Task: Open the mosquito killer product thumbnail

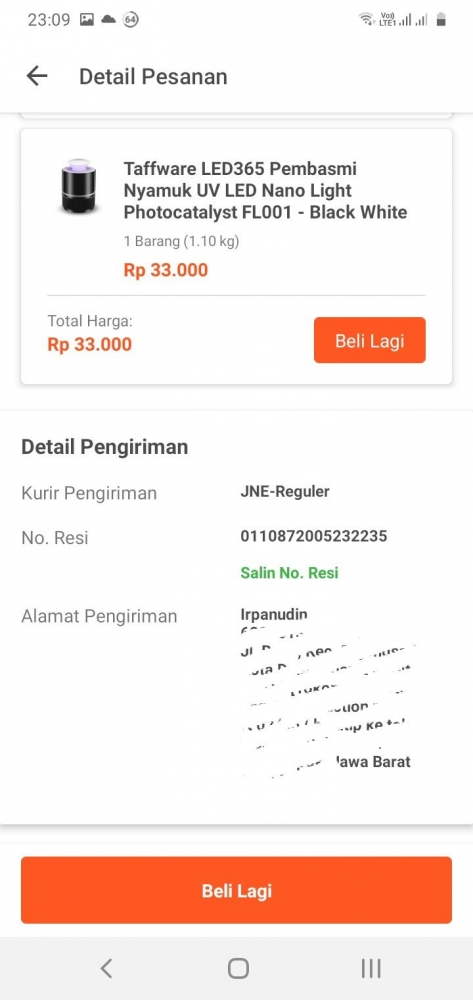Action: pyautogui.click(x=80, y=188)
